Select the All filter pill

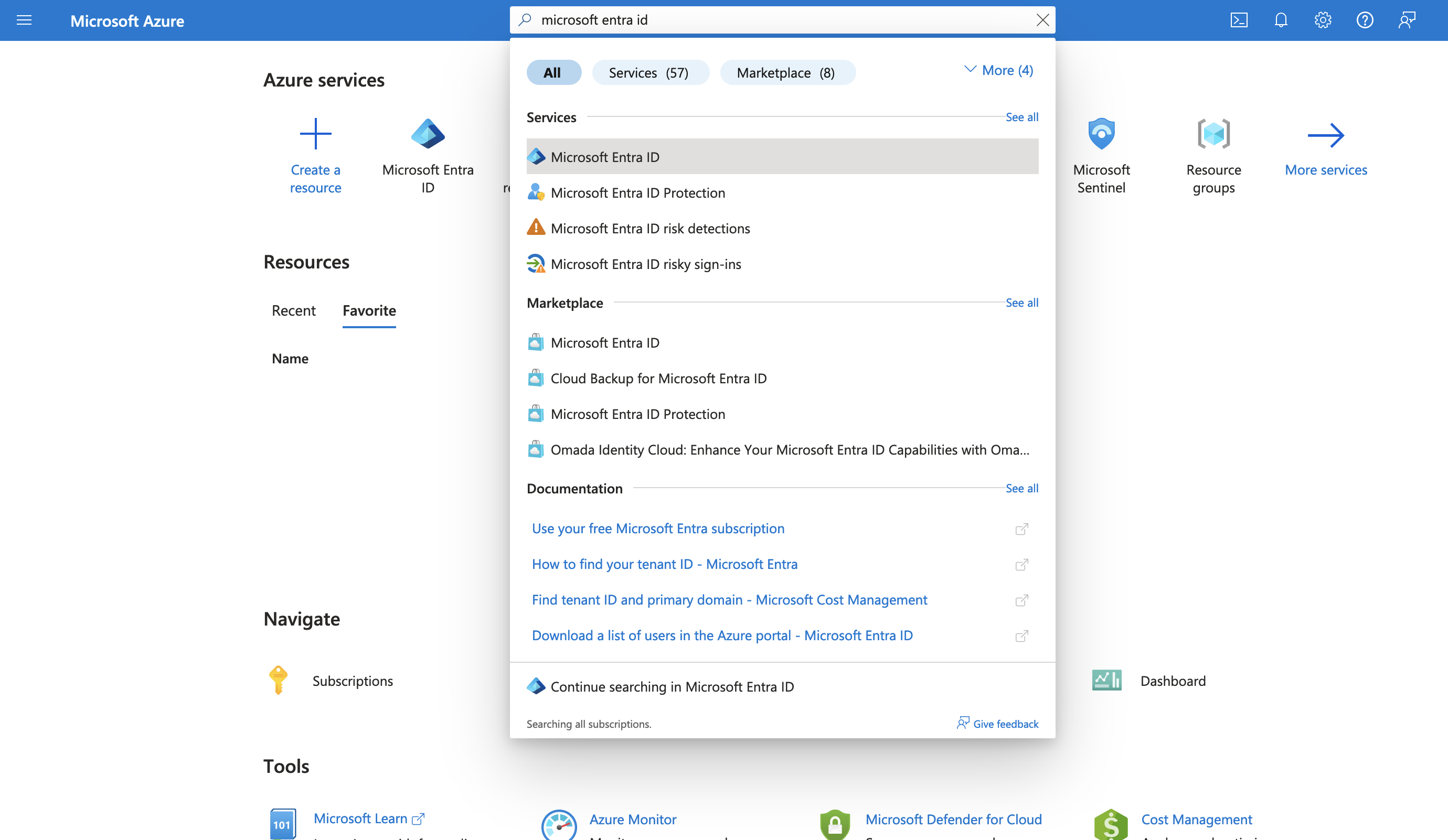point(553,72)
